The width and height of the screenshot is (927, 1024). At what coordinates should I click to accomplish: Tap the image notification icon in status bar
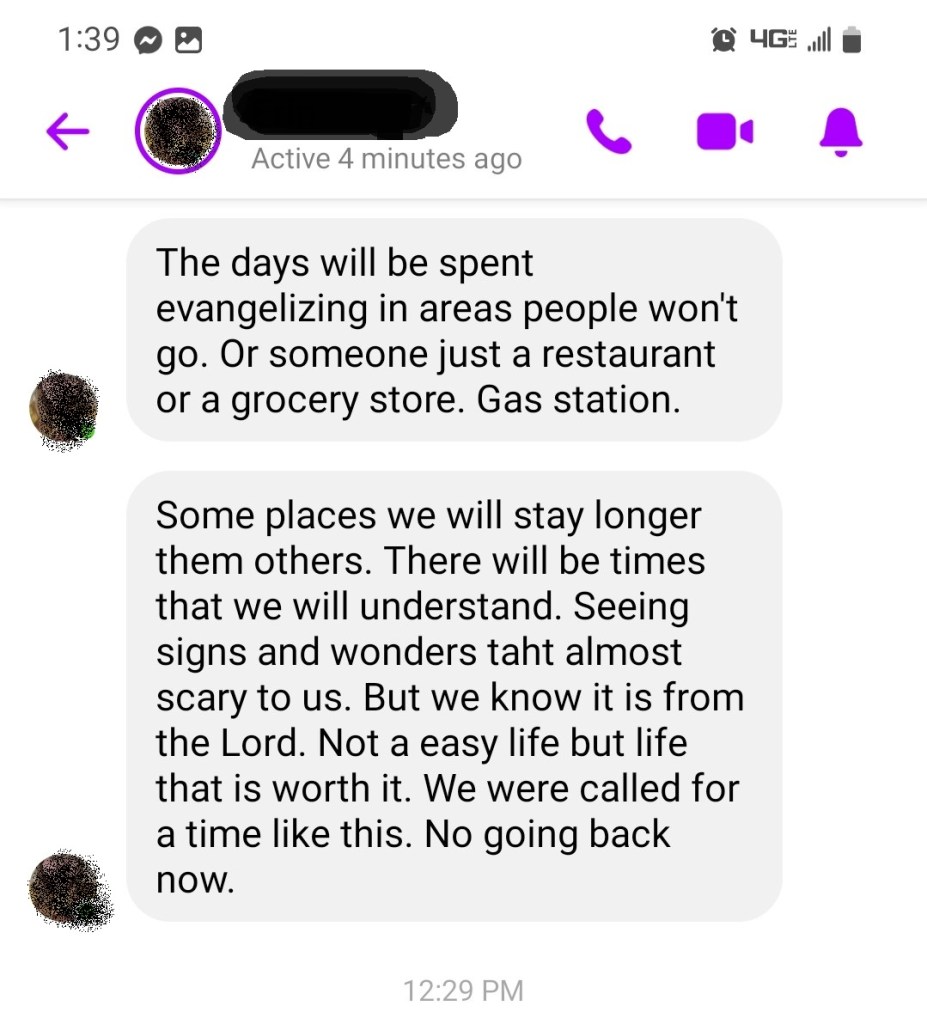(x=188, y=40)
